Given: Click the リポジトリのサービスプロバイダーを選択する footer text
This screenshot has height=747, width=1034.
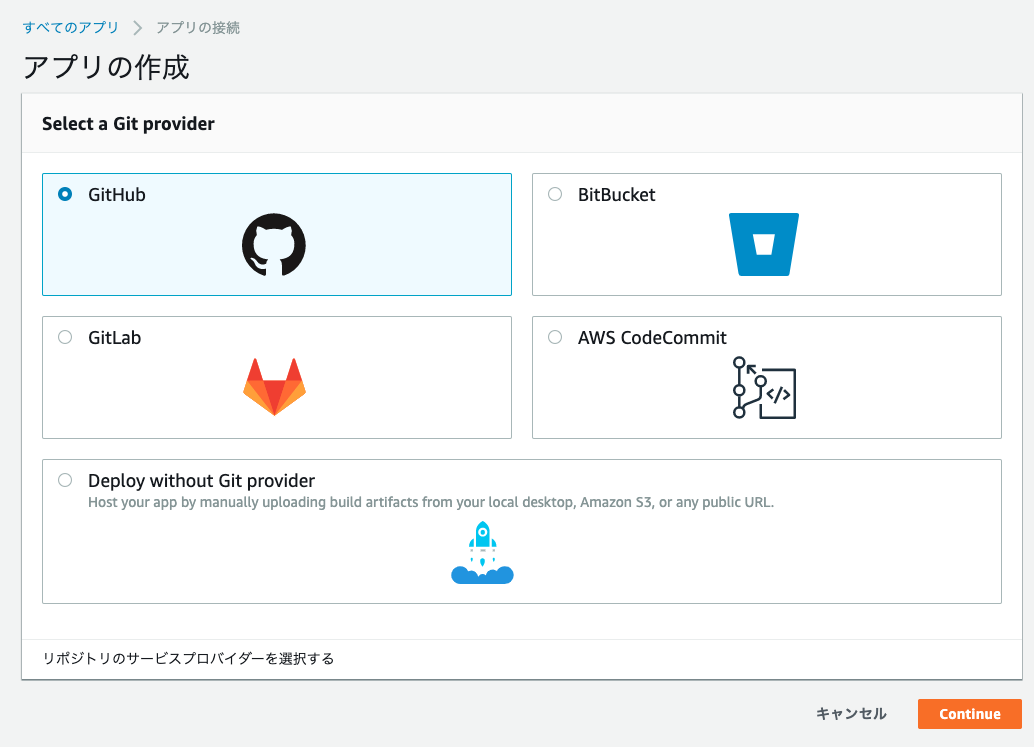Looking at the screenshot, I should point(189,659).
